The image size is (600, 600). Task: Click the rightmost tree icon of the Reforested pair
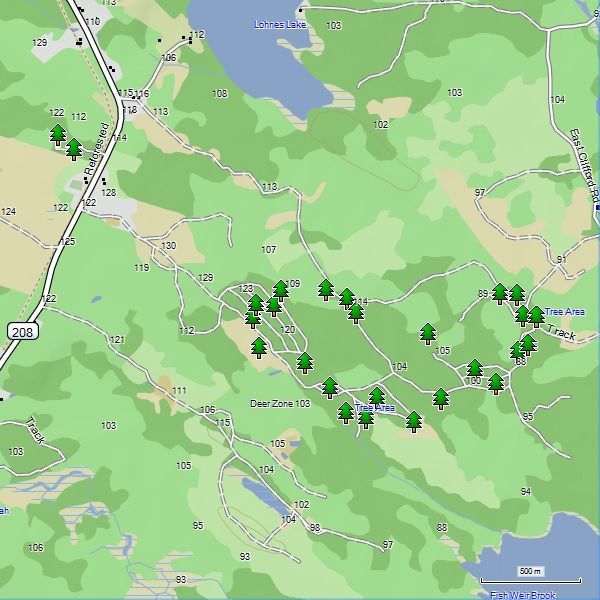coord(74,149)
